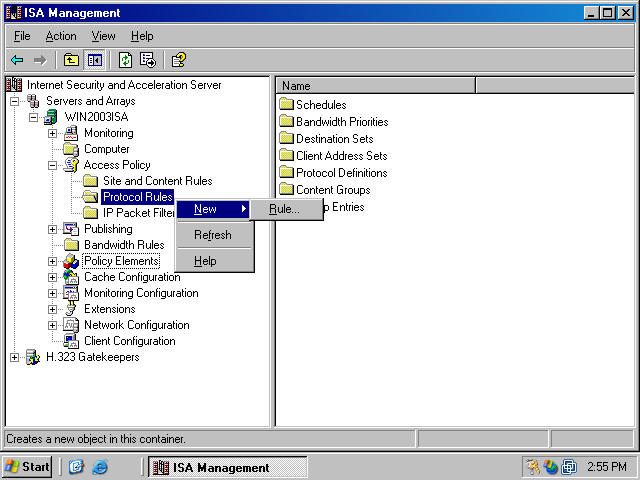Expand the H.323 Gatekeepers node
This screenshot has height=480, width=640.
click(14, 358)
